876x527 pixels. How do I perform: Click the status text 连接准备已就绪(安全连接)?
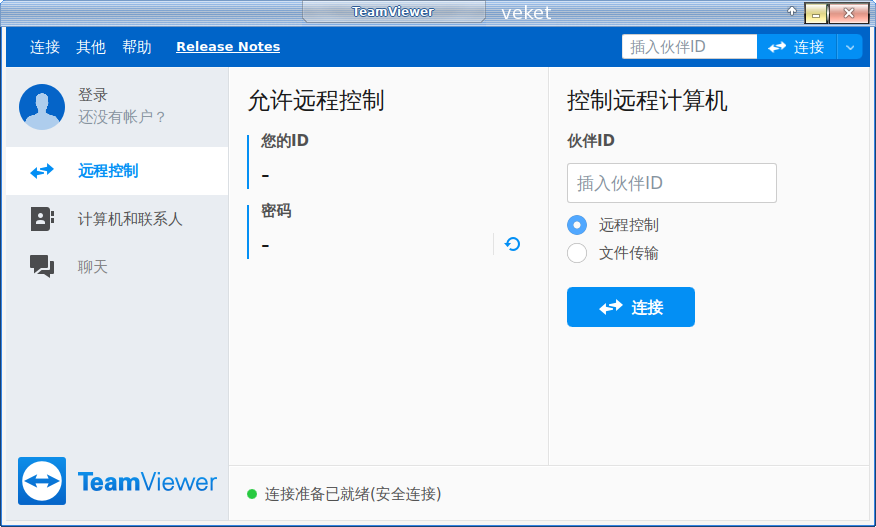353,494
